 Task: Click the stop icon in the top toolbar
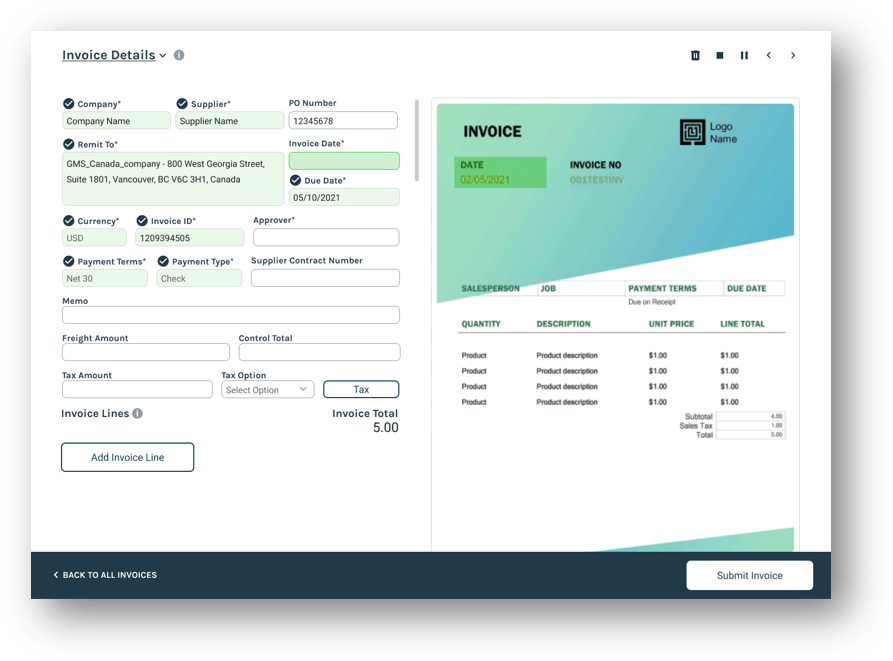pyautogui.click(x=719, y=55)
